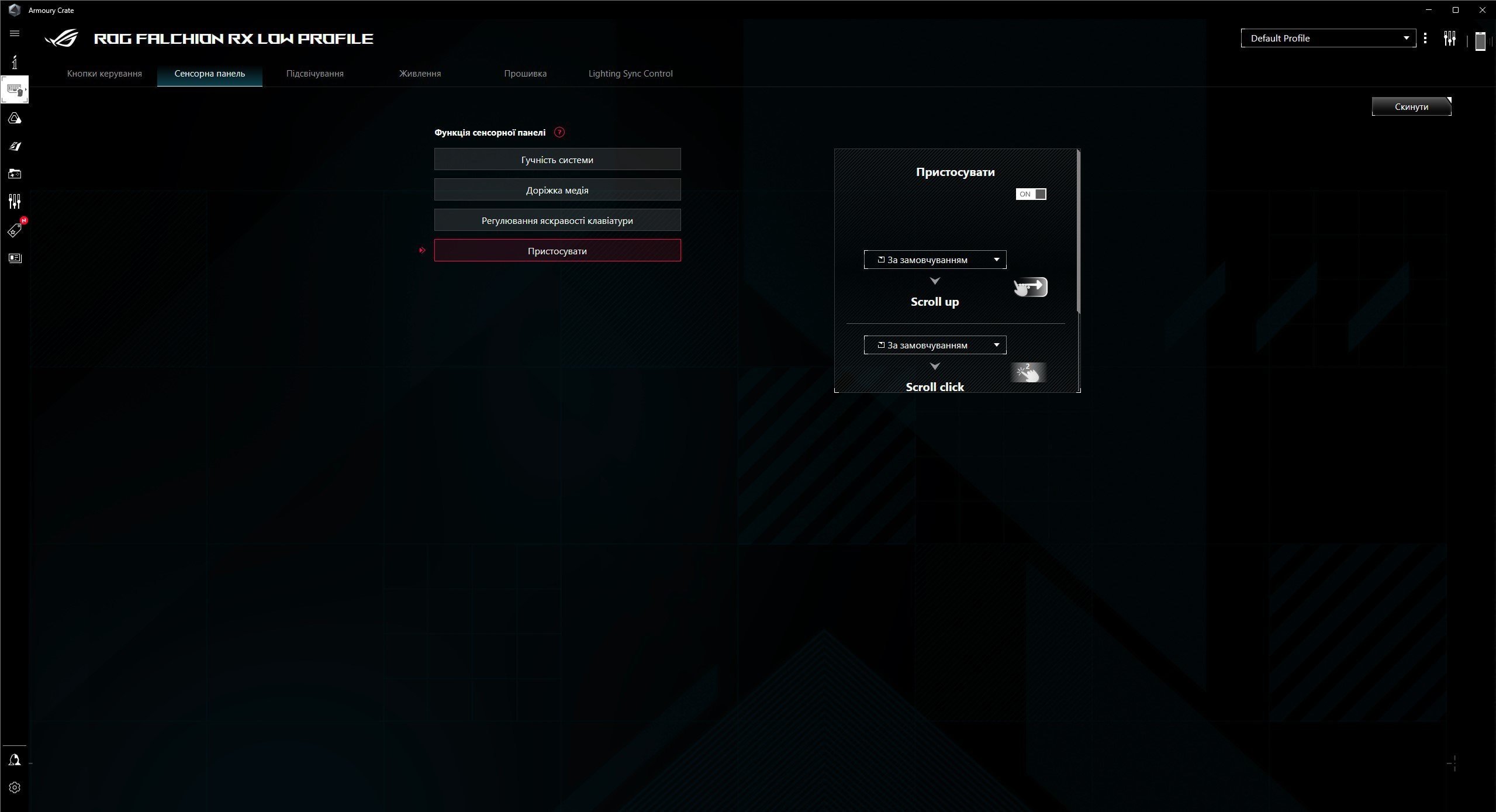Open the hamburger menu in the sidebar
Image resolution: width=1496 pixels, height=812 pixels.
(15, 33)
